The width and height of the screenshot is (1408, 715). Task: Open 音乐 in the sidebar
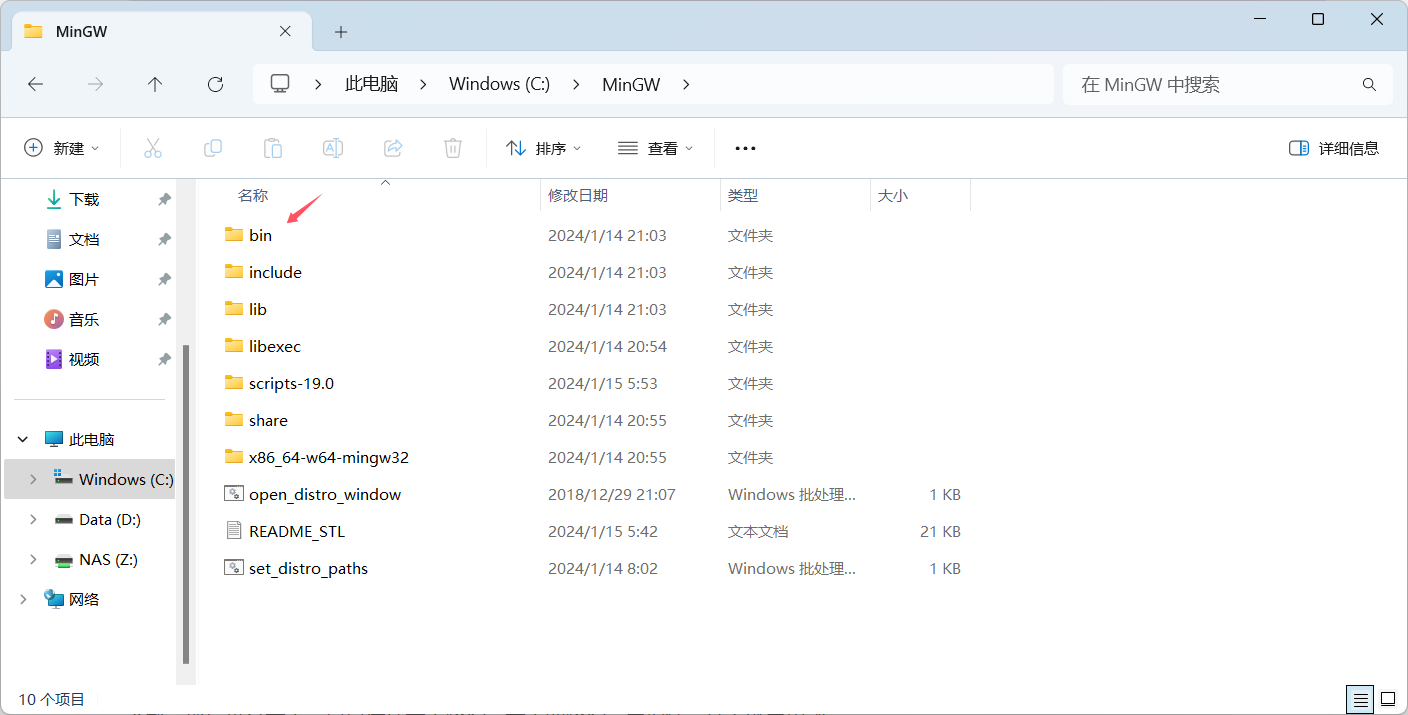pyautogui.click(x=86, y=319)
